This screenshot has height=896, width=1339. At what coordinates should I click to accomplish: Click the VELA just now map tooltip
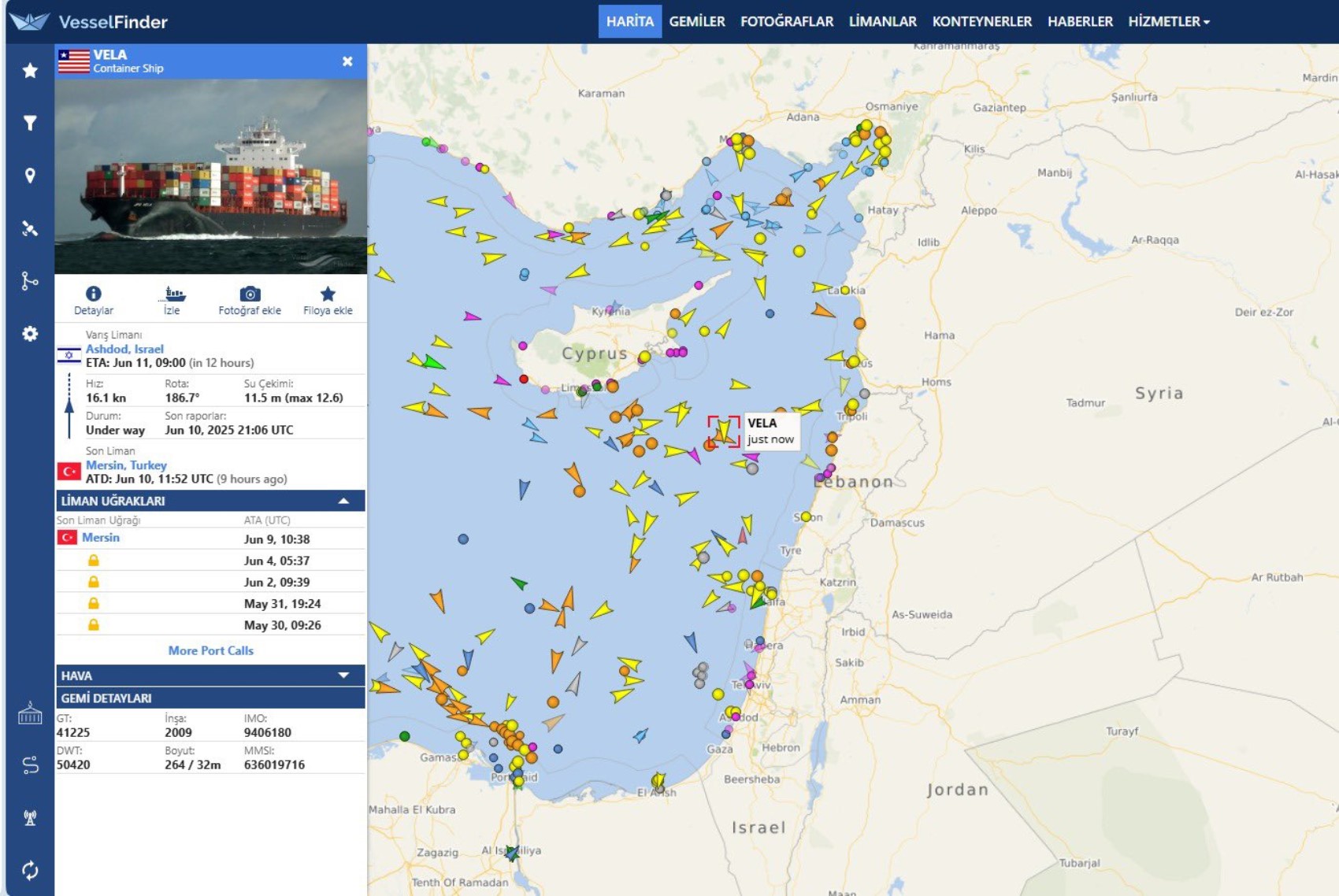point(770,431)
